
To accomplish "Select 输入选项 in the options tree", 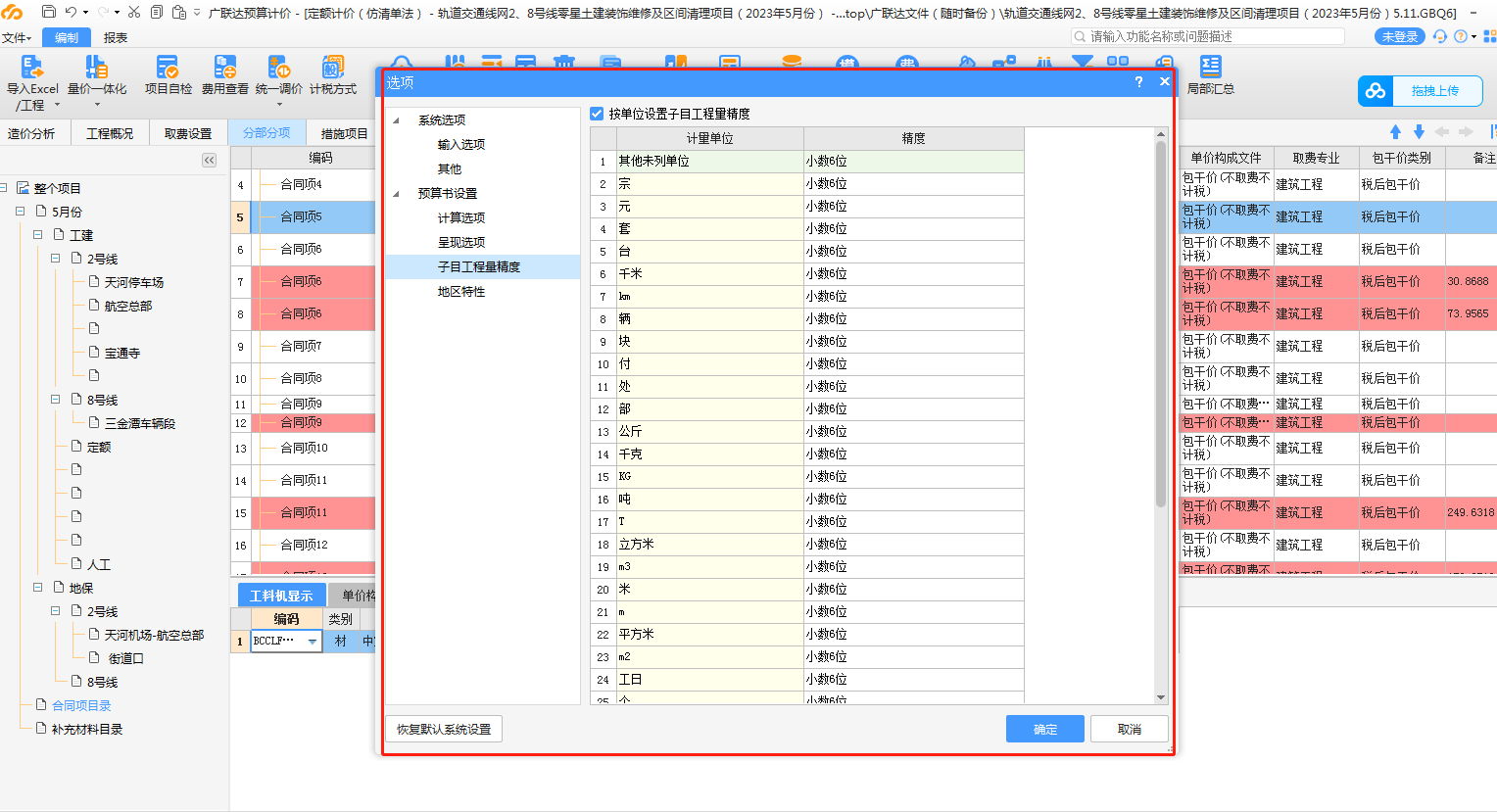I will (x=461, y=144).
